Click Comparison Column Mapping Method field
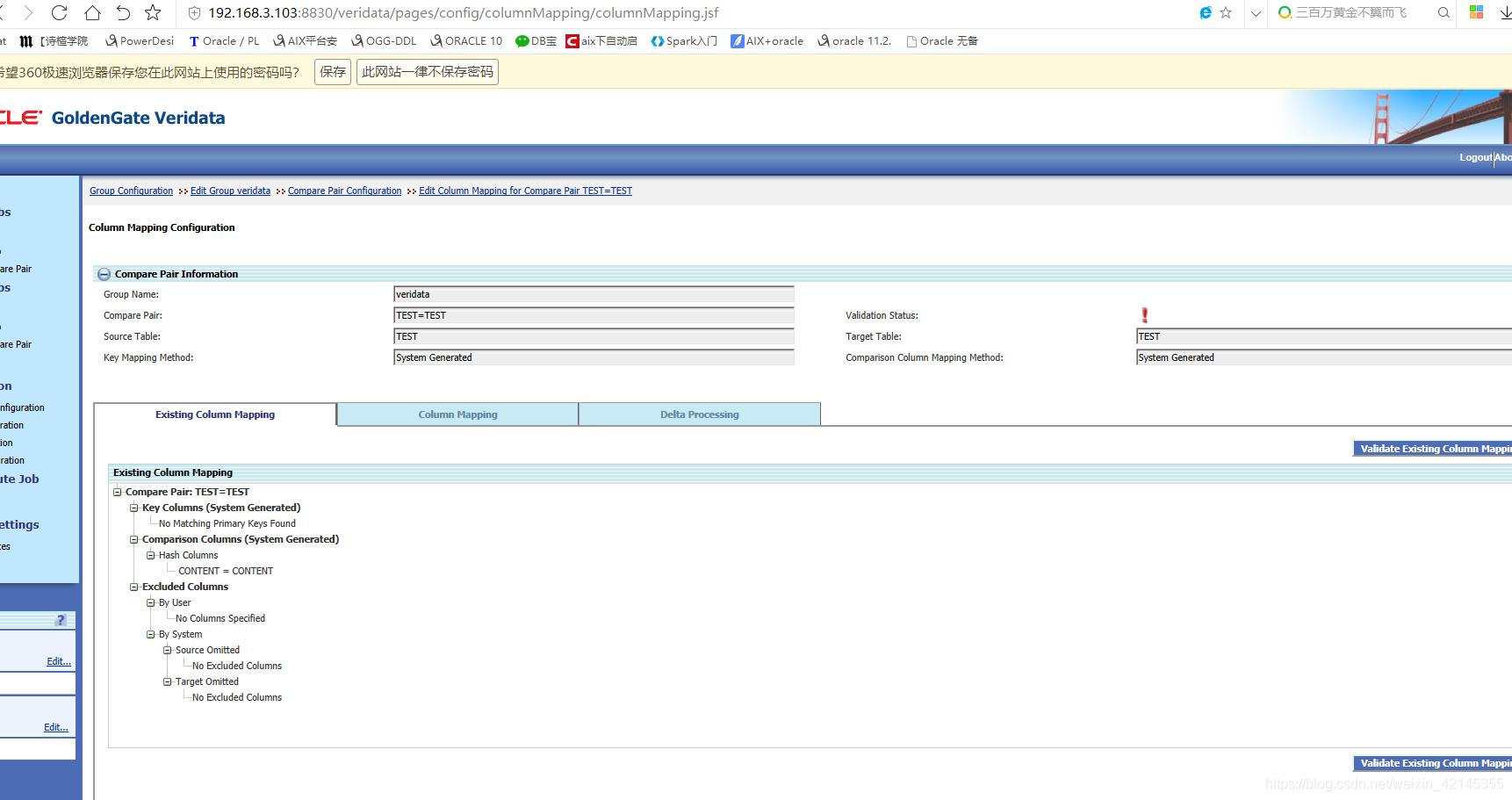This screenshot has height=800, width=1512. click(x=1323, y=357)
